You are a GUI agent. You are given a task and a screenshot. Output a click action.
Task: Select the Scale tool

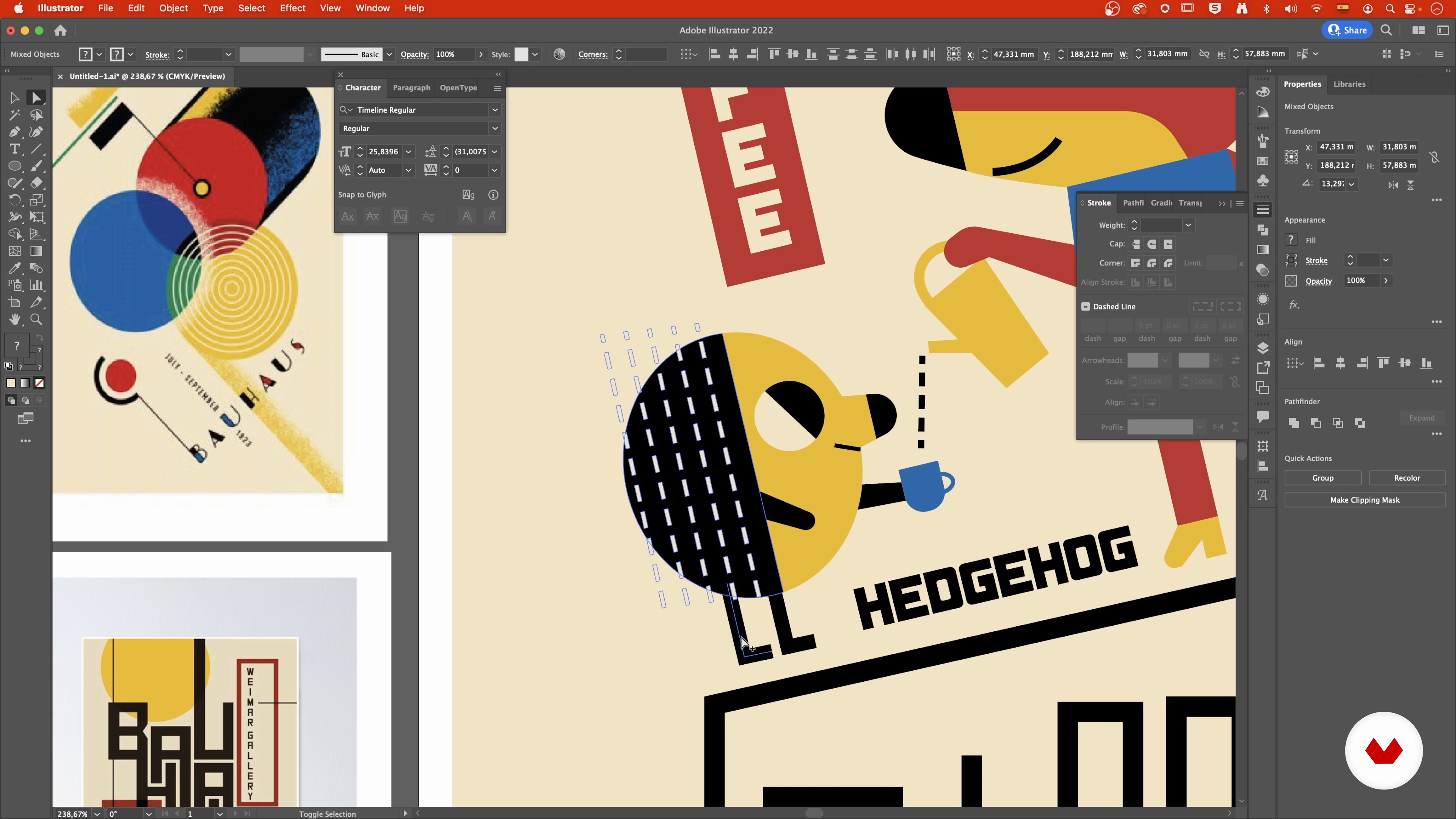click(36, 200)
